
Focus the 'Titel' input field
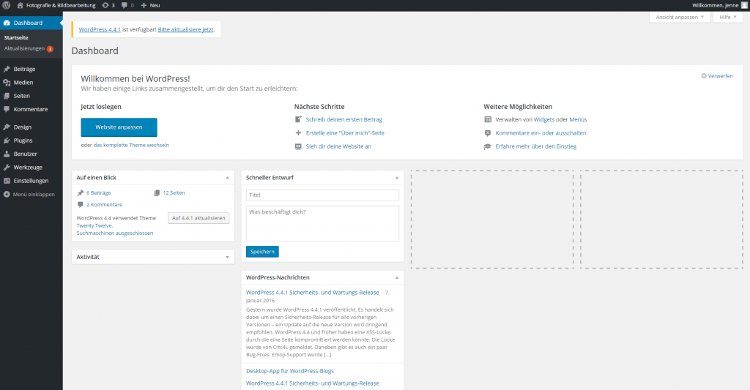pos(322,195)
